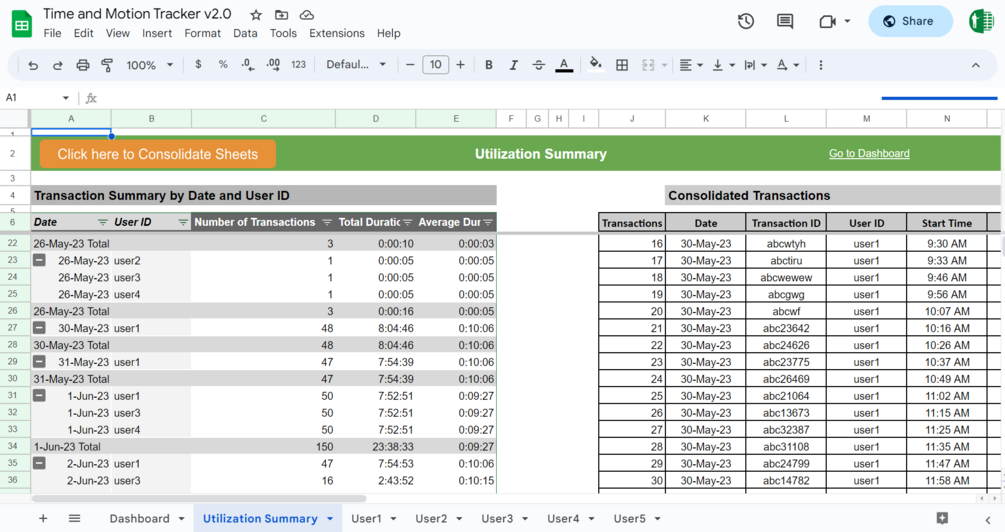Screen dimensions: 1005x532
Task: Open version history clock icon
Action: 745,21
